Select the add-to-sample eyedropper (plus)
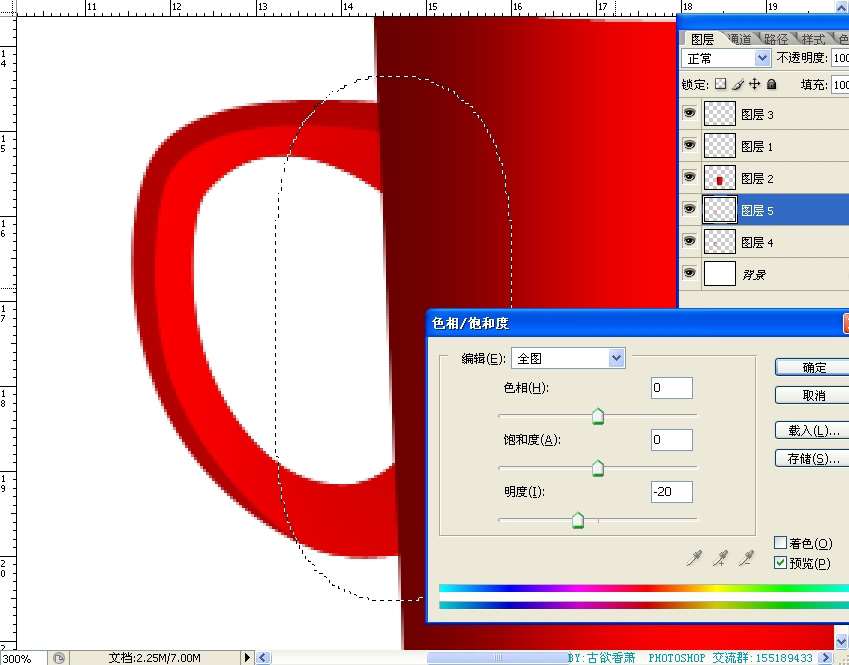 (x=720, y=558)
